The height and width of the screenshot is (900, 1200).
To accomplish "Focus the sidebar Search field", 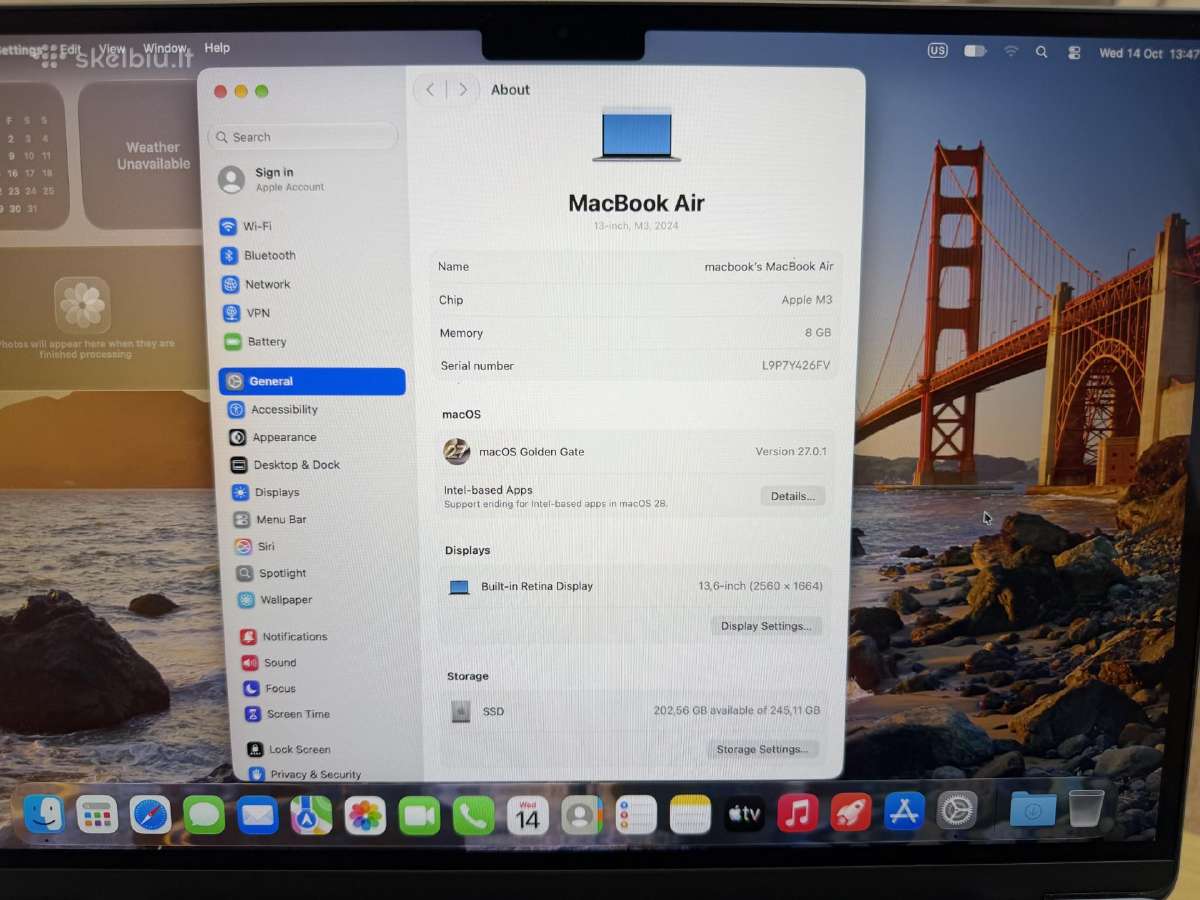I will 303,137.
